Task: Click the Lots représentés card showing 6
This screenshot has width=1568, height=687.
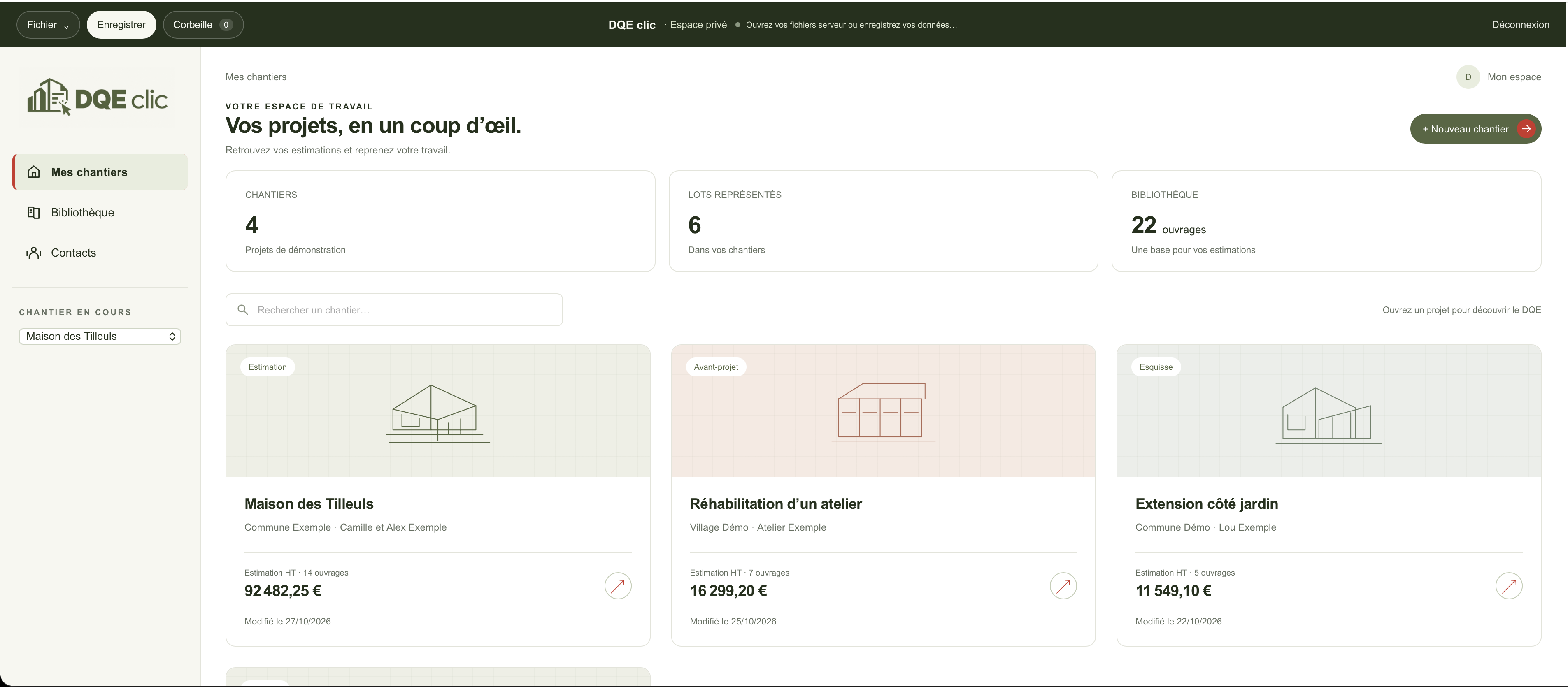Action: (x=883, y=221)
